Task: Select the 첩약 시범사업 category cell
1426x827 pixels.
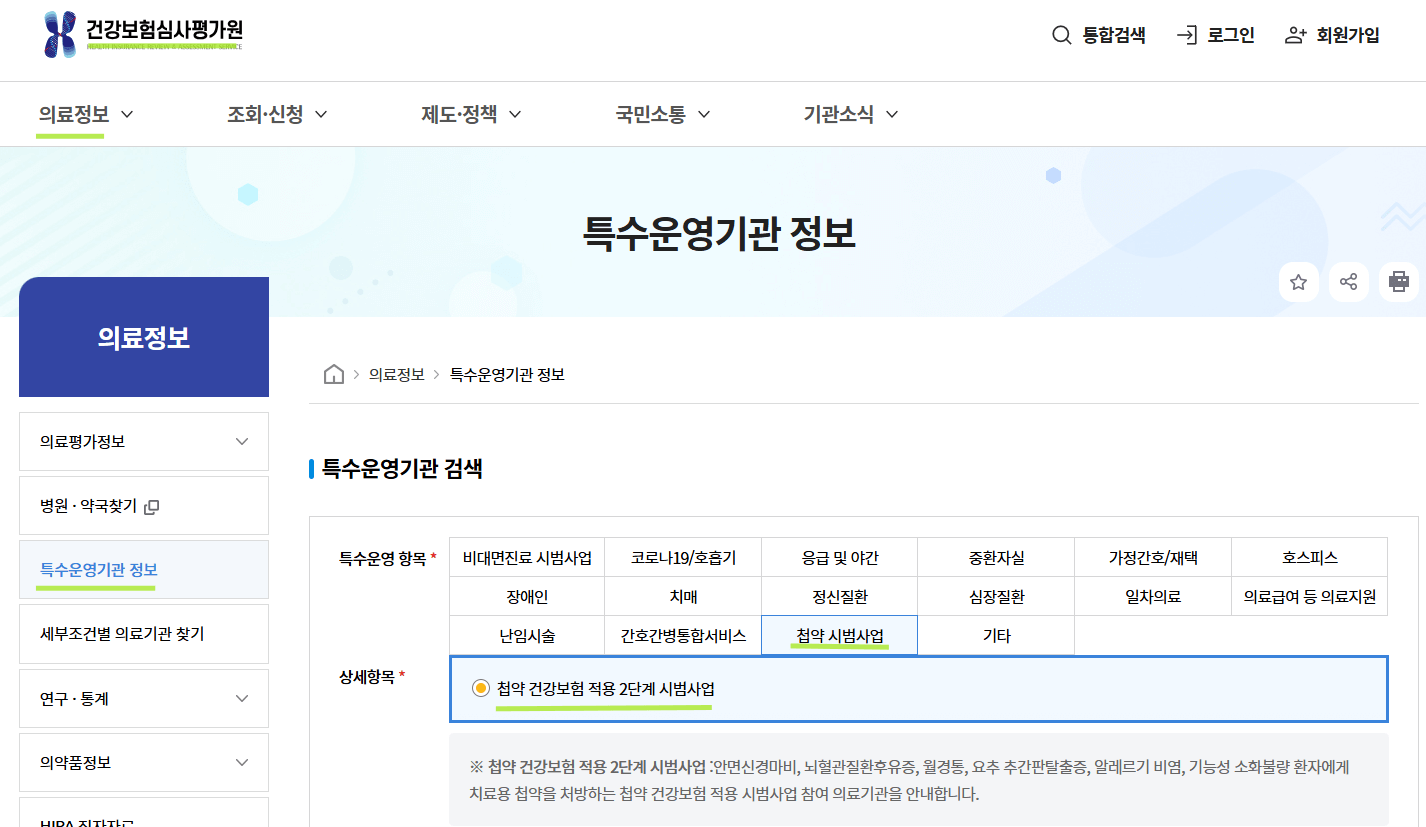Action: 839,633
